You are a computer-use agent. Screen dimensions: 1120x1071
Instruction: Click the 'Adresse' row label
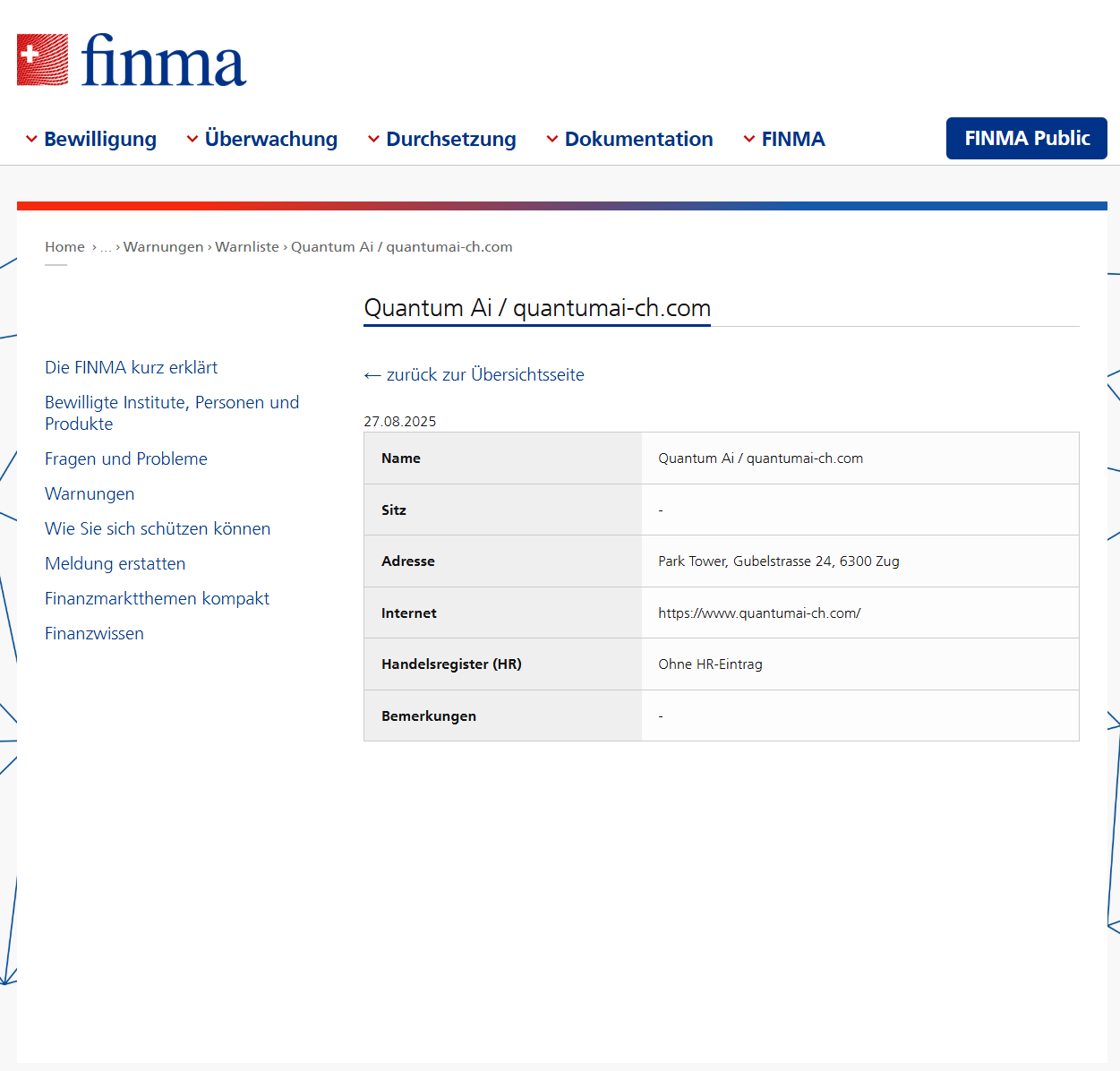[408, 561]
